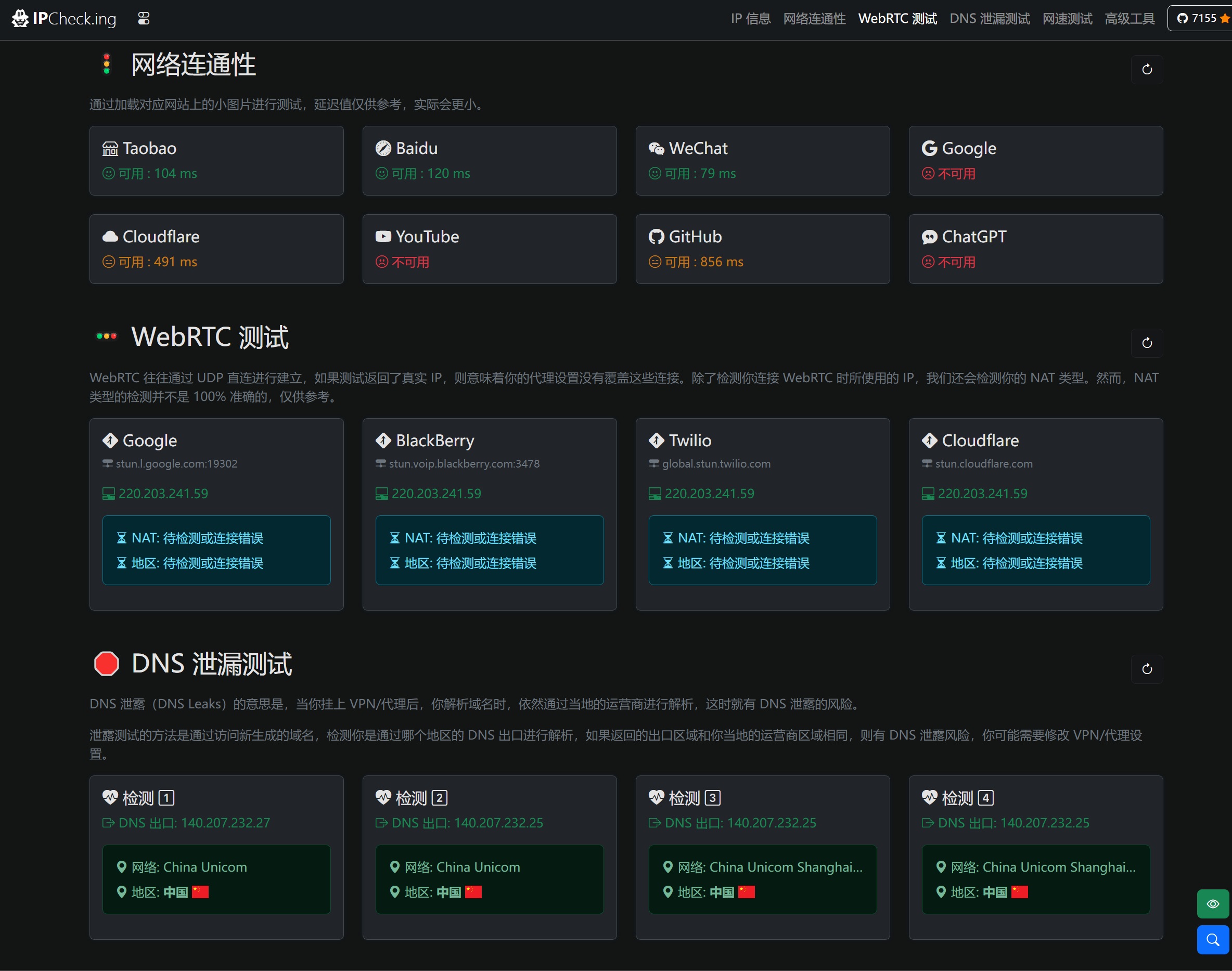Refresh the DNS leak test section

pos(1146,668)
